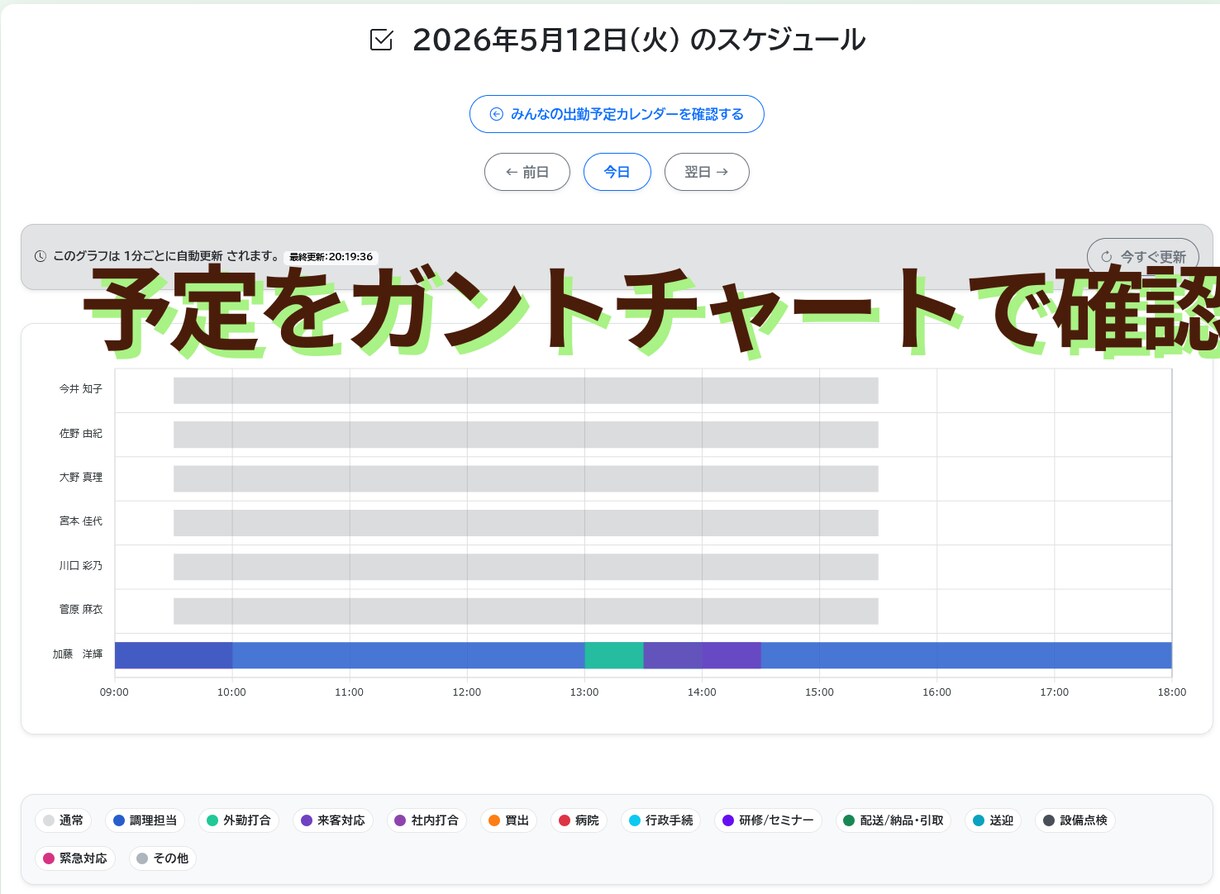Image resolution: width=1220 pixels, height=894 pixels.
Task: Jump to today (今日)
Action: pos(617,172)
